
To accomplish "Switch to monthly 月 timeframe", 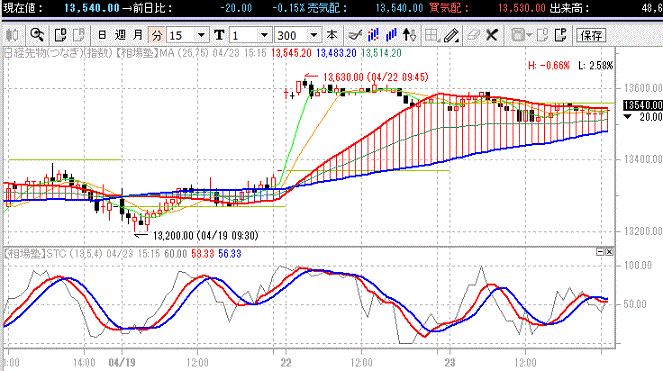I will tap(138, 35).
